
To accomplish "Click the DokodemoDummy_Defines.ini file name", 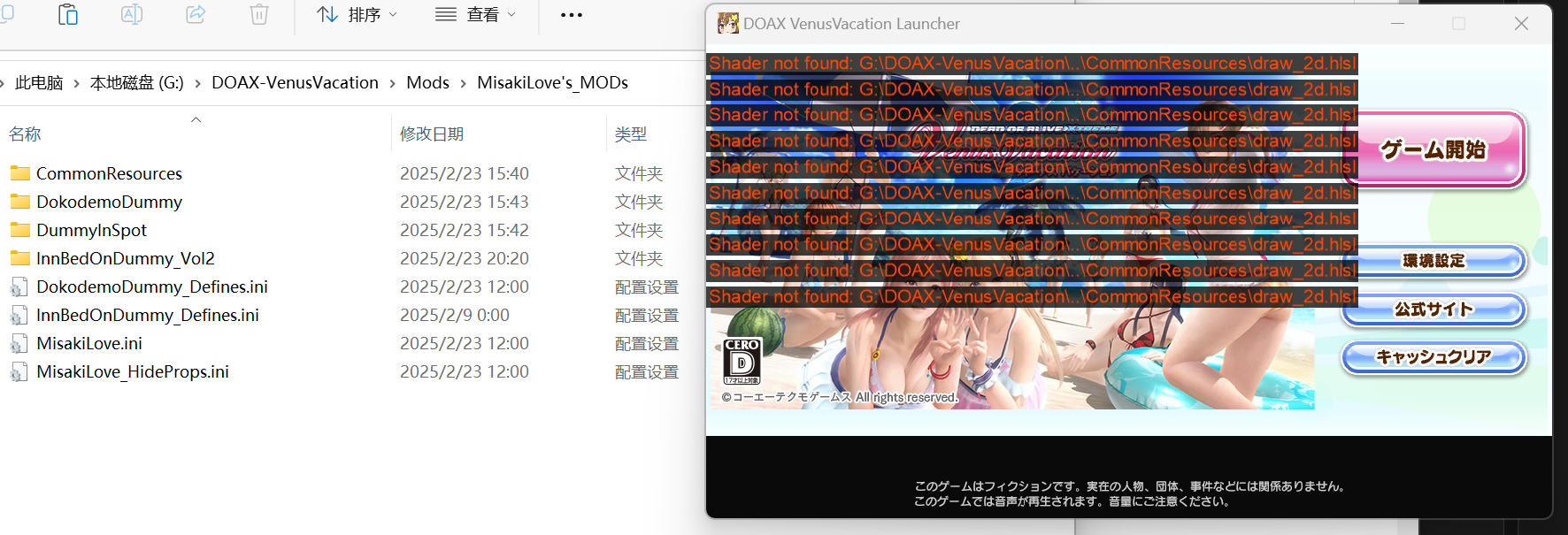I will point(152,287).
